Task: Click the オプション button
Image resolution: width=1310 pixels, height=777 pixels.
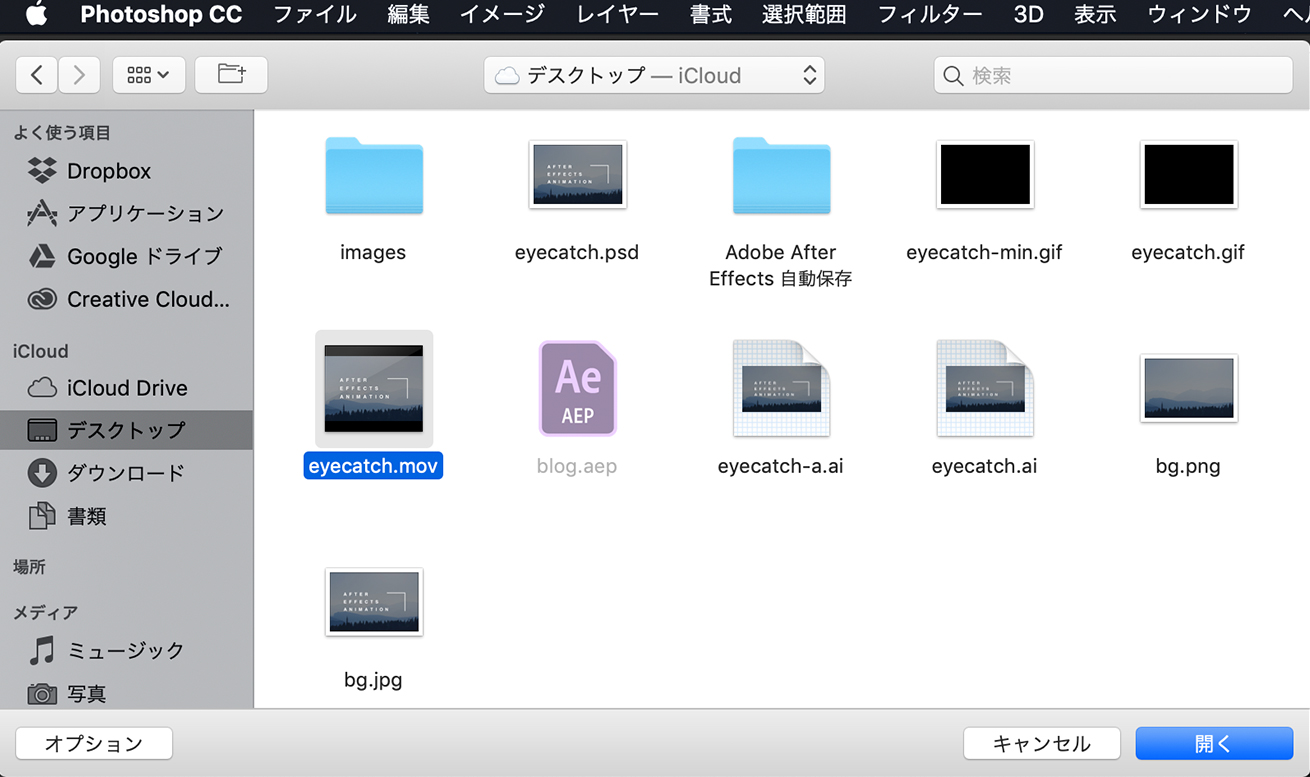Action: click(94, 743)
